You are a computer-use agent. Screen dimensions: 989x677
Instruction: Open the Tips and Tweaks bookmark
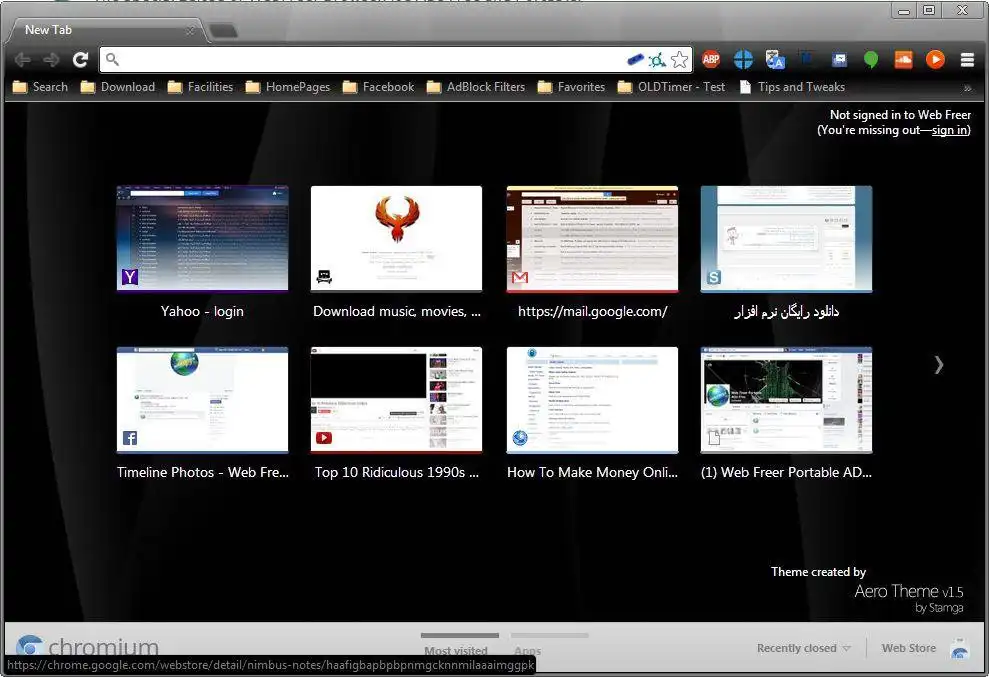792,87
